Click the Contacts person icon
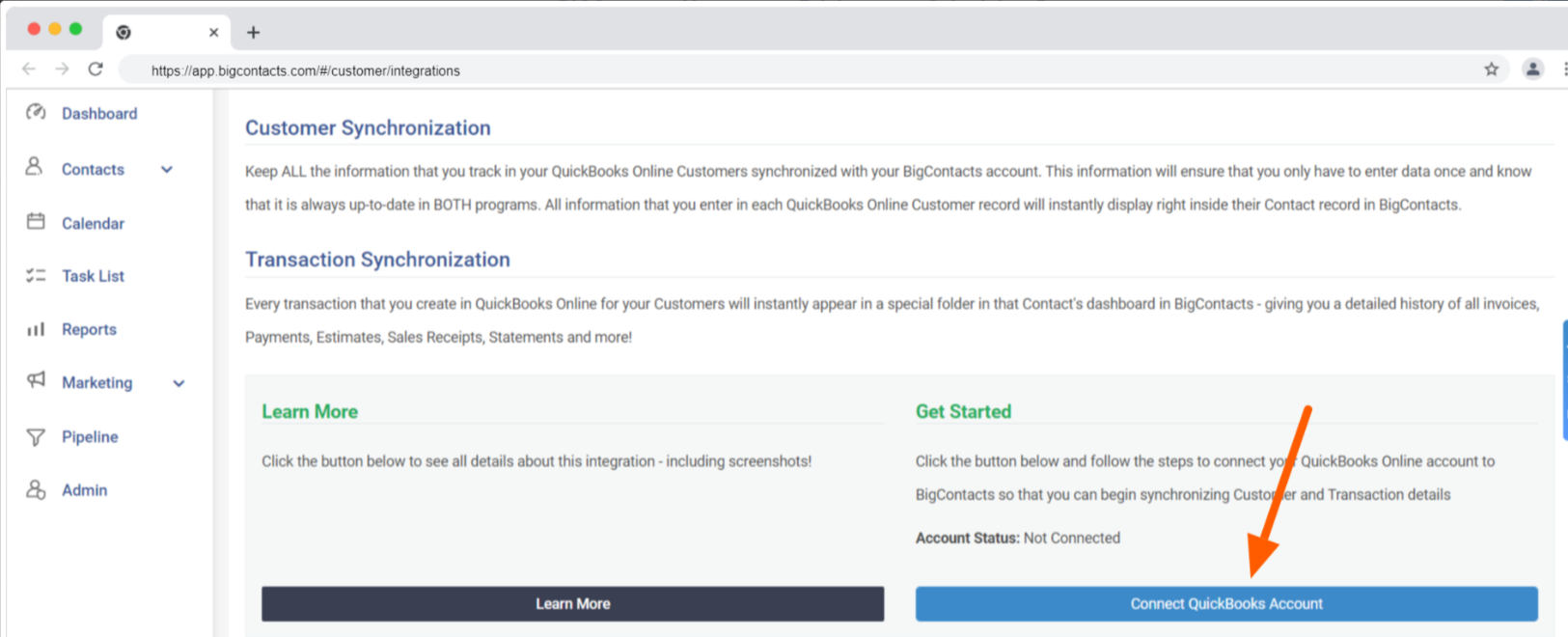Screen dimensions: 1568x637 point(34,167)
